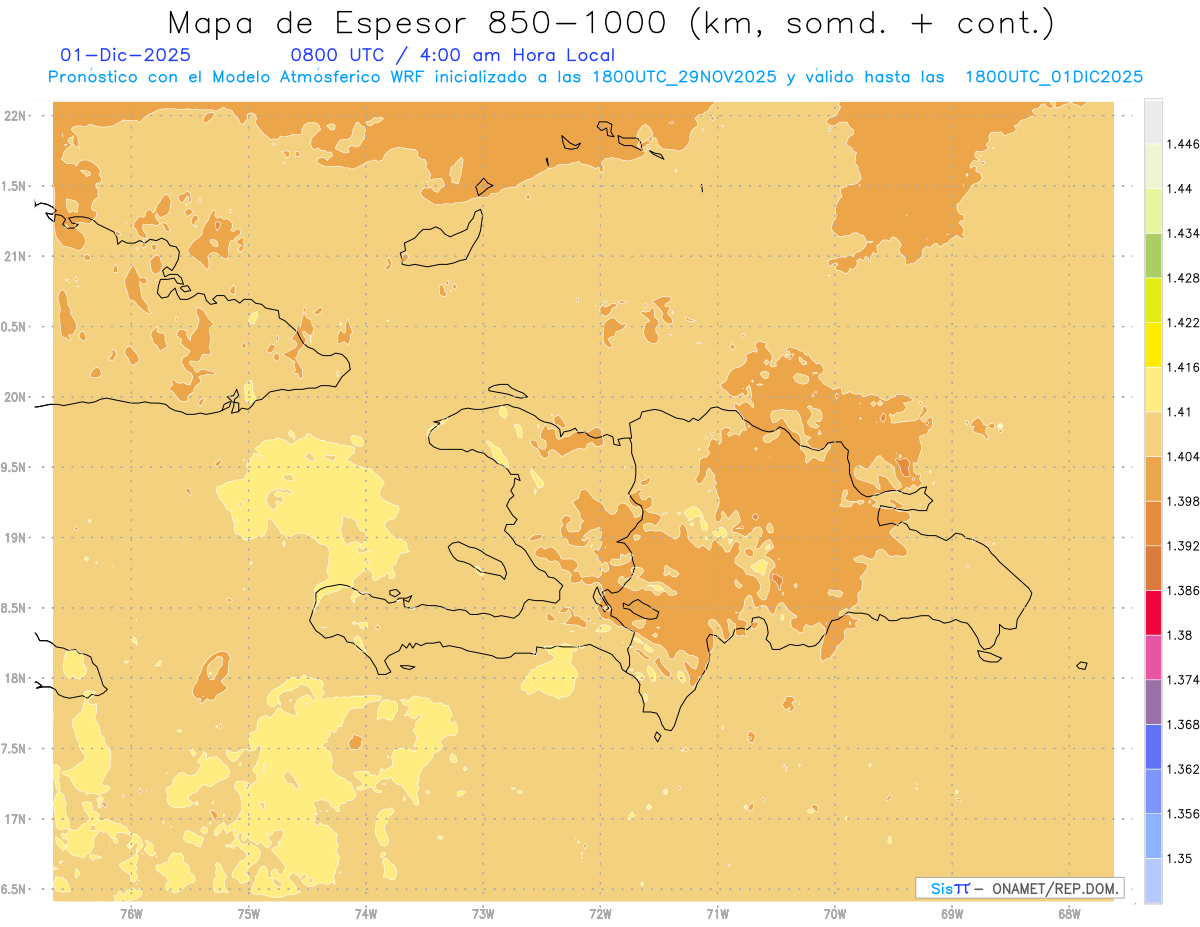Click the 'SisTT - ONAMET/REP.DOM.' credit box
This screenshot has height=927, width=1200.
1020,888
